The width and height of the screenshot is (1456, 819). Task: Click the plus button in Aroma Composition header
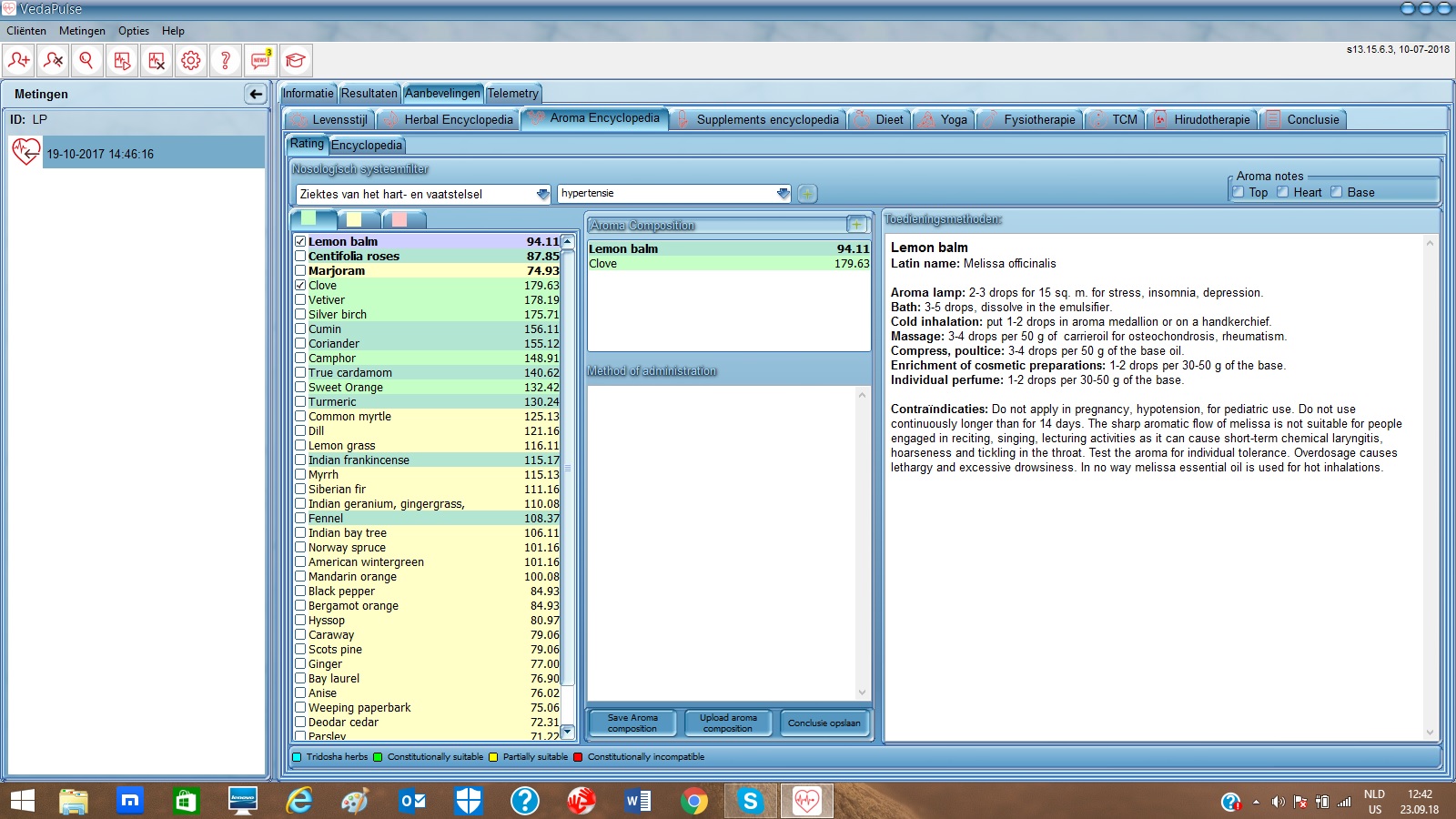856,225
